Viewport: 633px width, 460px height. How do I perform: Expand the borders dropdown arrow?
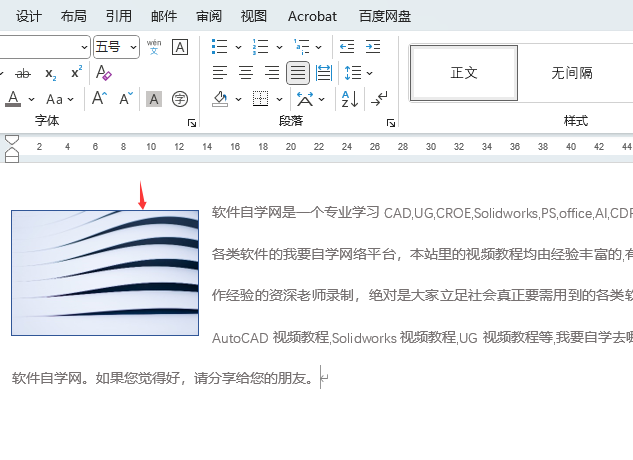click(x=279, y=99)
